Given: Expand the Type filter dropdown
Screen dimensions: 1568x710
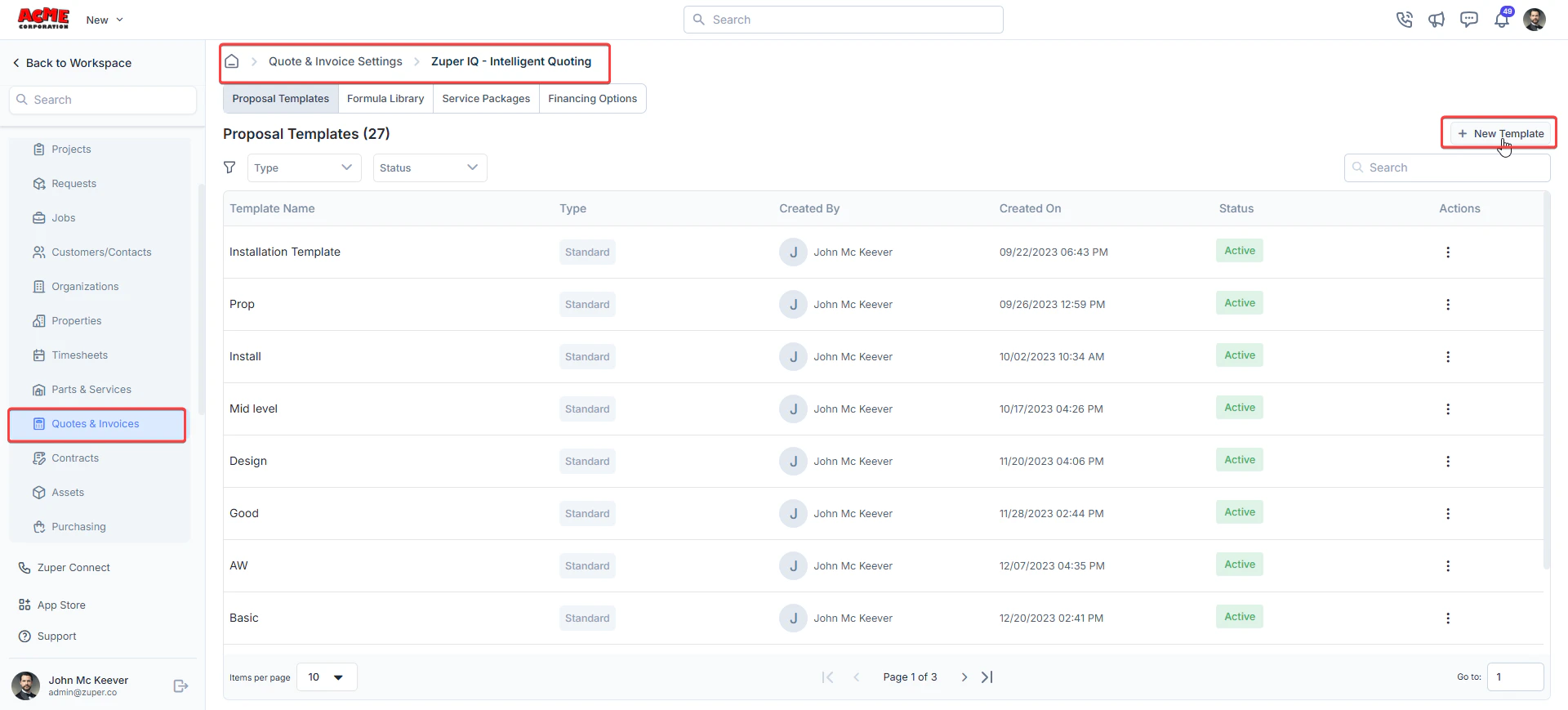Looking at the screenshot, I should pos(304,167).
